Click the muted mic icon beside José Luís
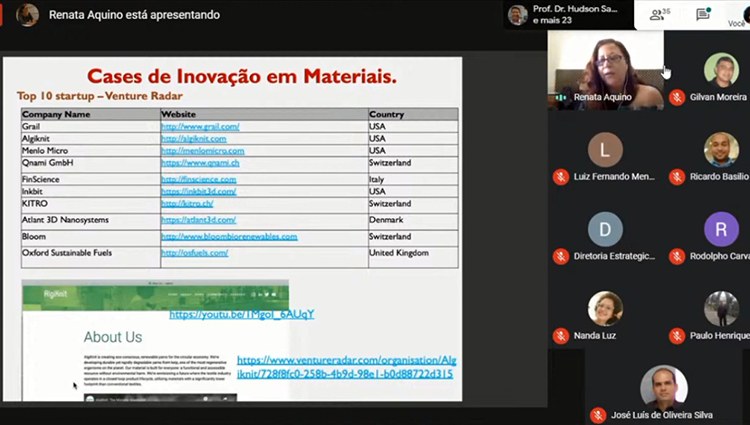 tap(598, 415)
